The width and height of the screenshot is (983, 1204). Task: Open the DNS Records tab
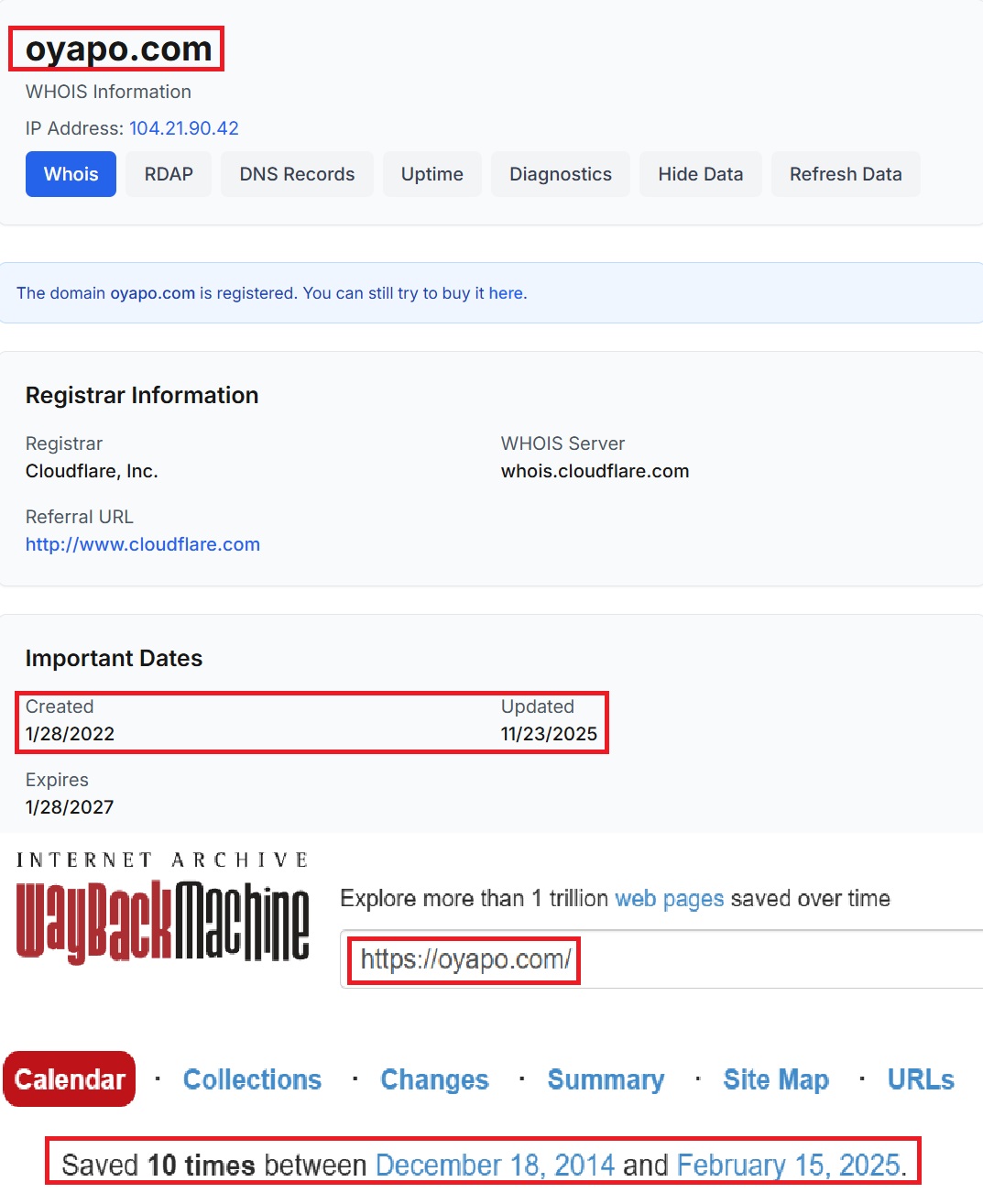click(297, 174)
